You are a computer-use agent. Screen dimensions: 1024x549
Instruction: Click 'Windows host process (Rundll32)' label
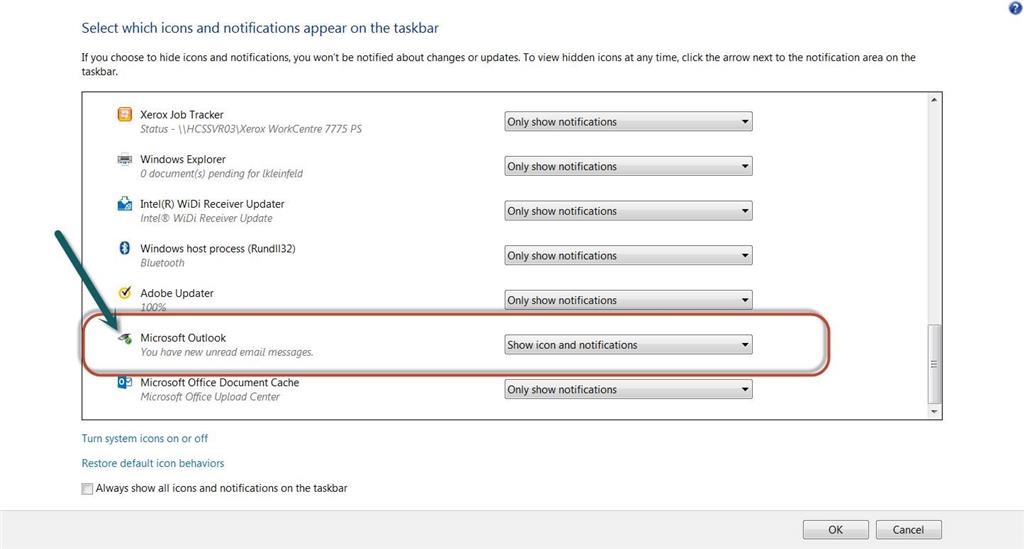(217, 248)
